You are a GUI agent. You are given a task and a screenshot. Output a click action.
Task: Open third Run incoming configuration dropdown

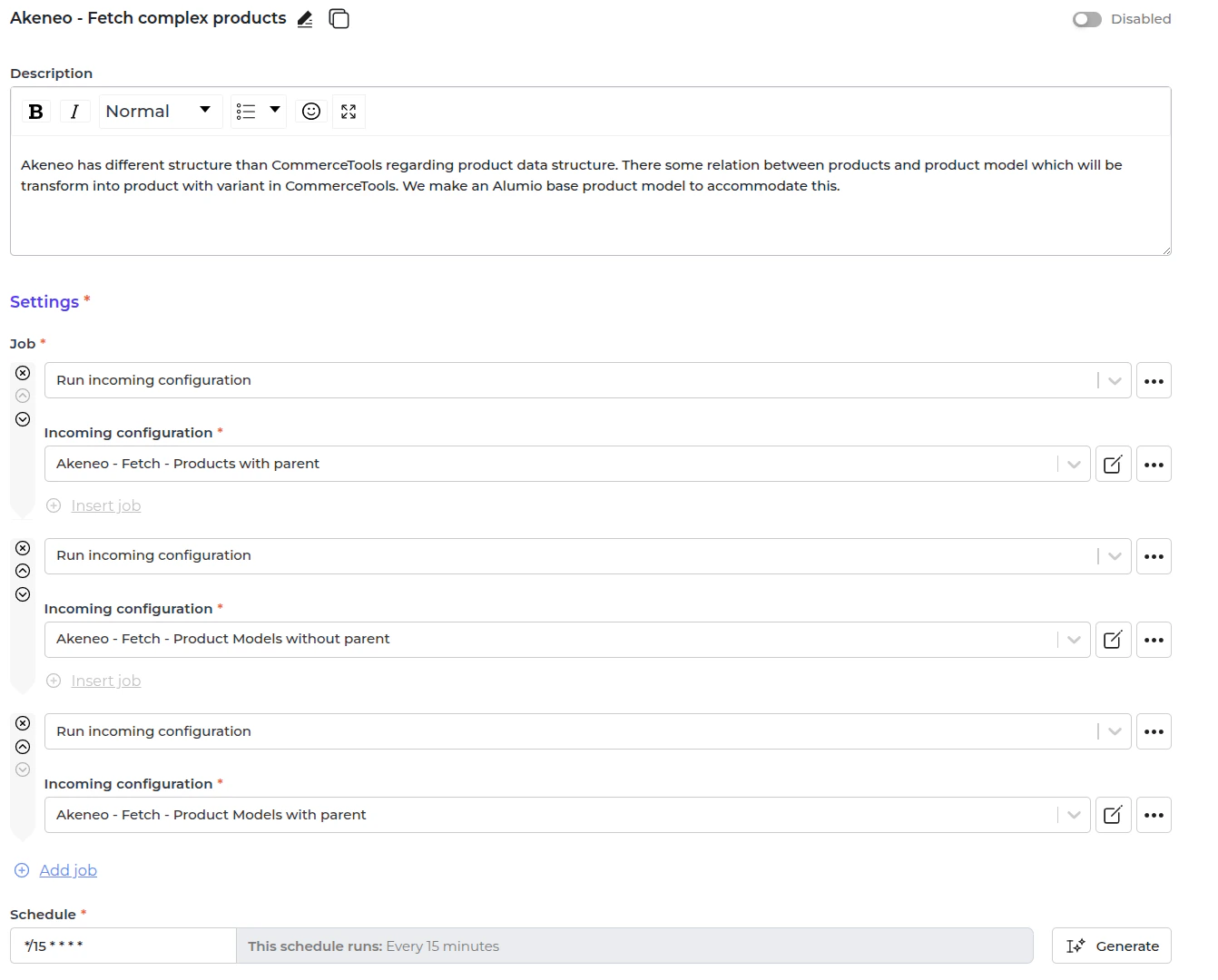point(588,731)
